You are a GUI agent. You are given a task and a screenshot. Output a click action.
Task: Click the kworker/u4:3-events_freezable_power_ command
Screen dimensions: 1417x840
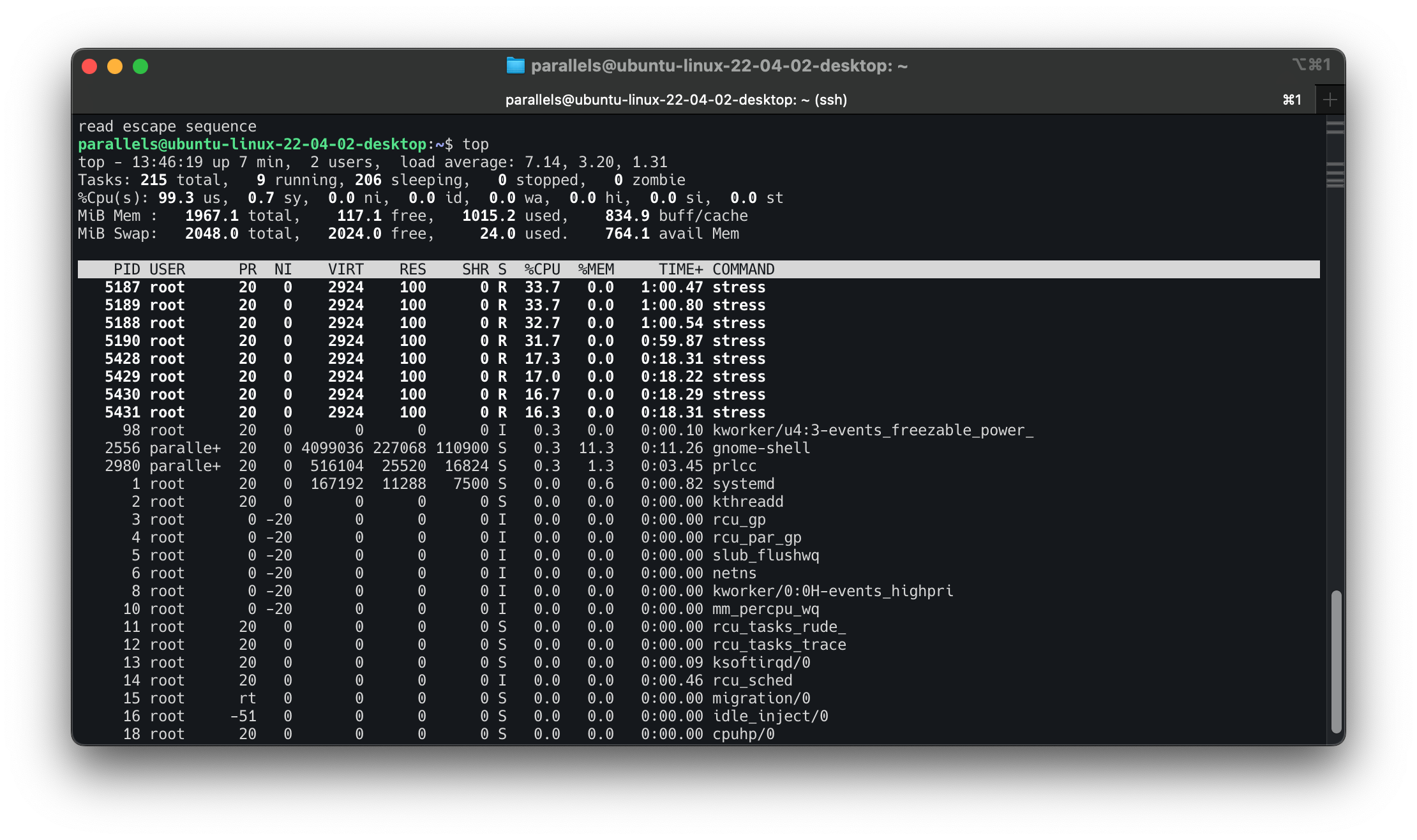coord(873,430)
